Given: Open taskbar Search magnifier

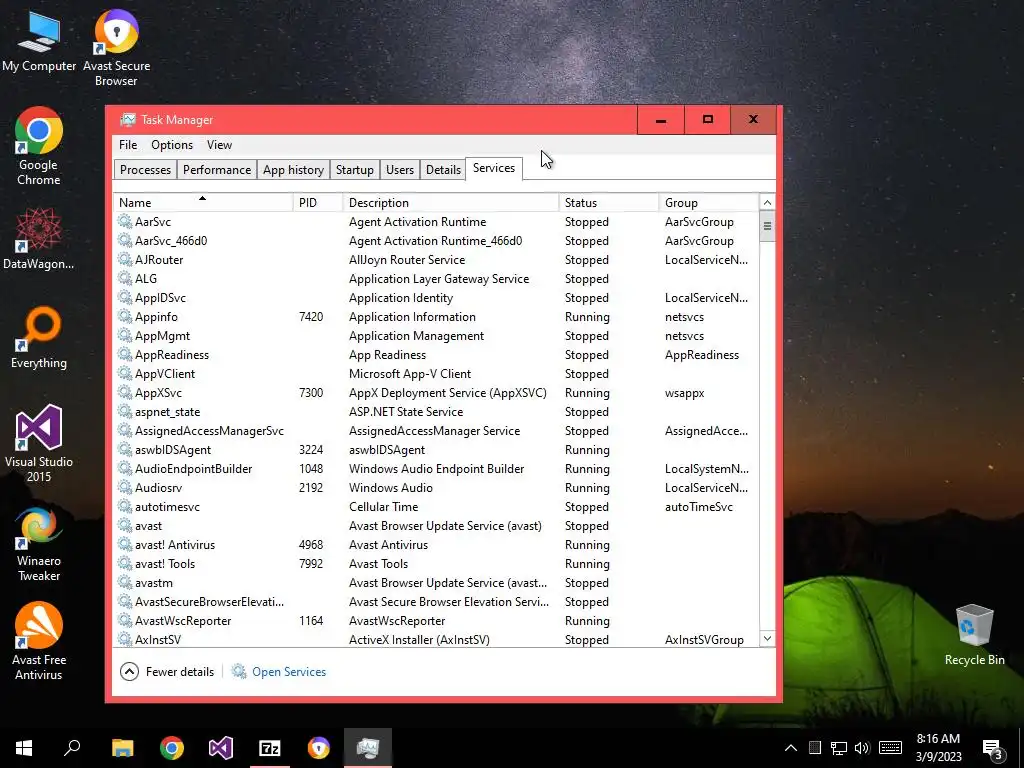Looking at the screenshot, I should [x=72, y=748].
